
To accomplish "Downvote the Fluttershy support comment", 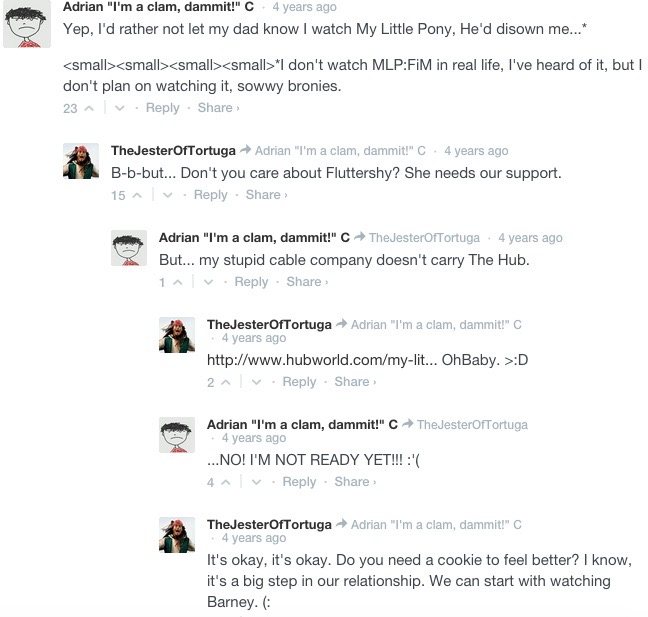I will [x=167, y=195].
